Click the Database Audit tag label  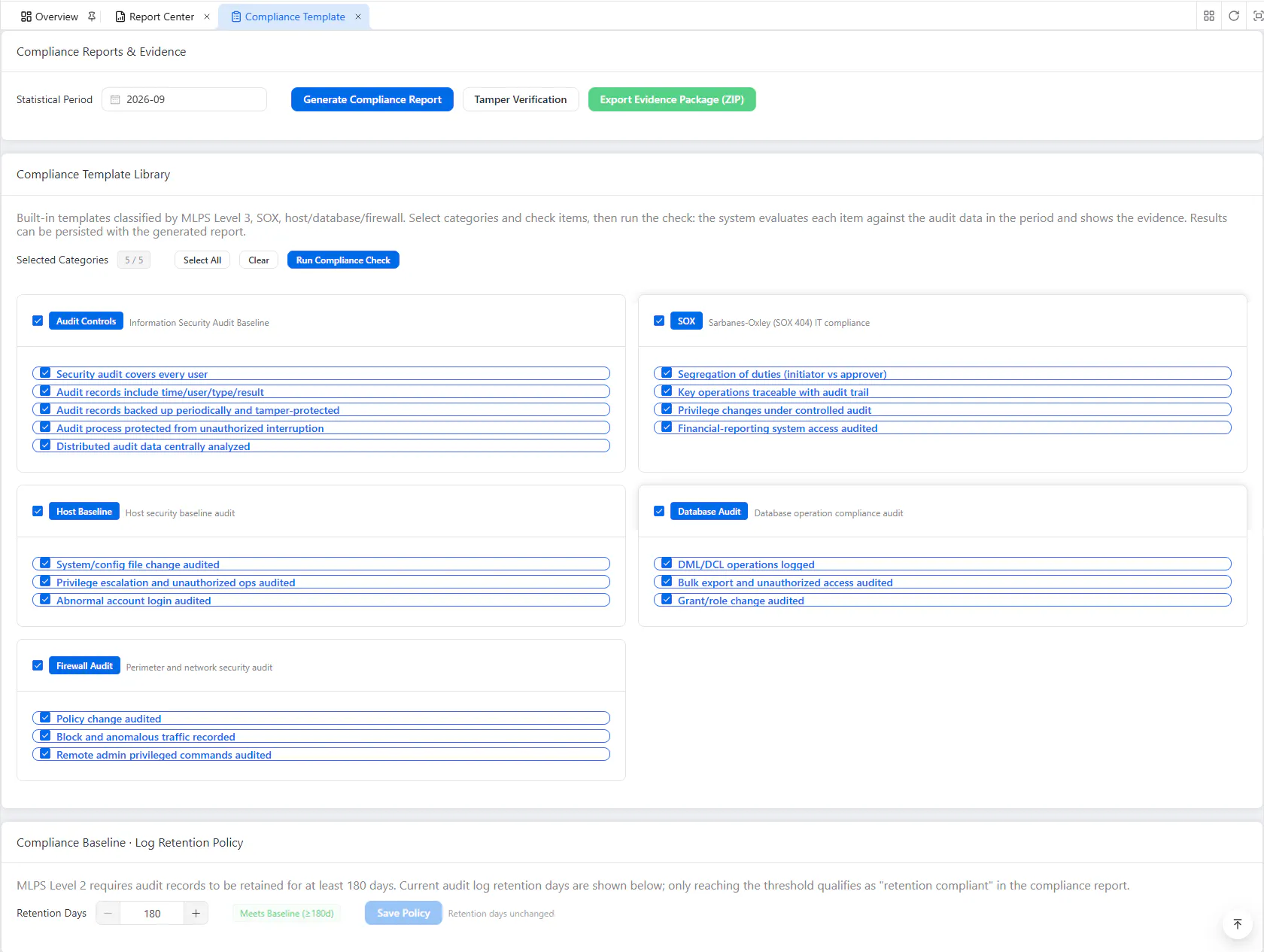[709, 511]
